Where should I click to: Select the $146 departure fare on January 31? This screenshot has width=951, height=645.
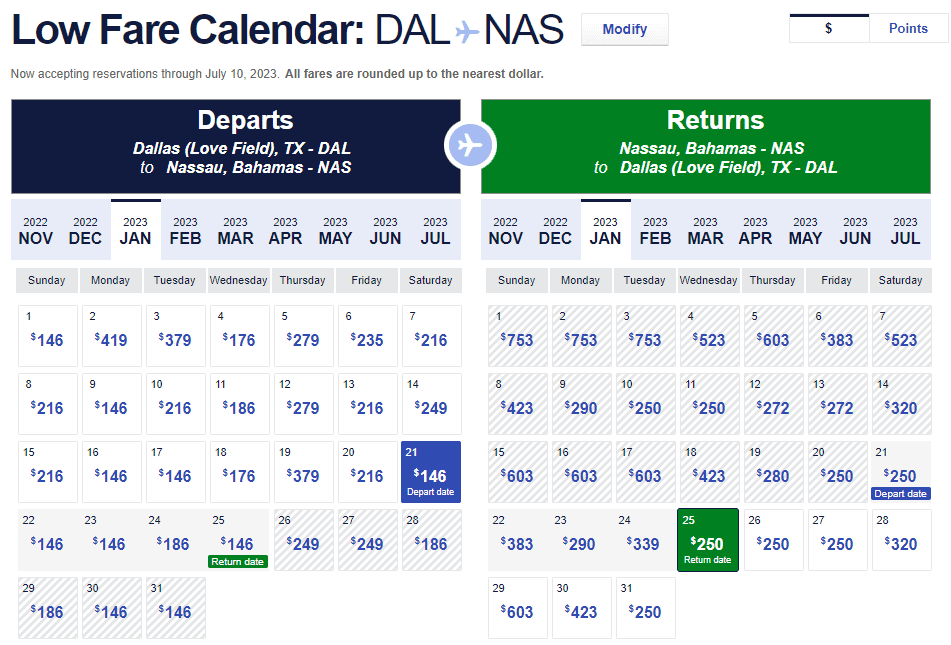click(x=175, y=607)
